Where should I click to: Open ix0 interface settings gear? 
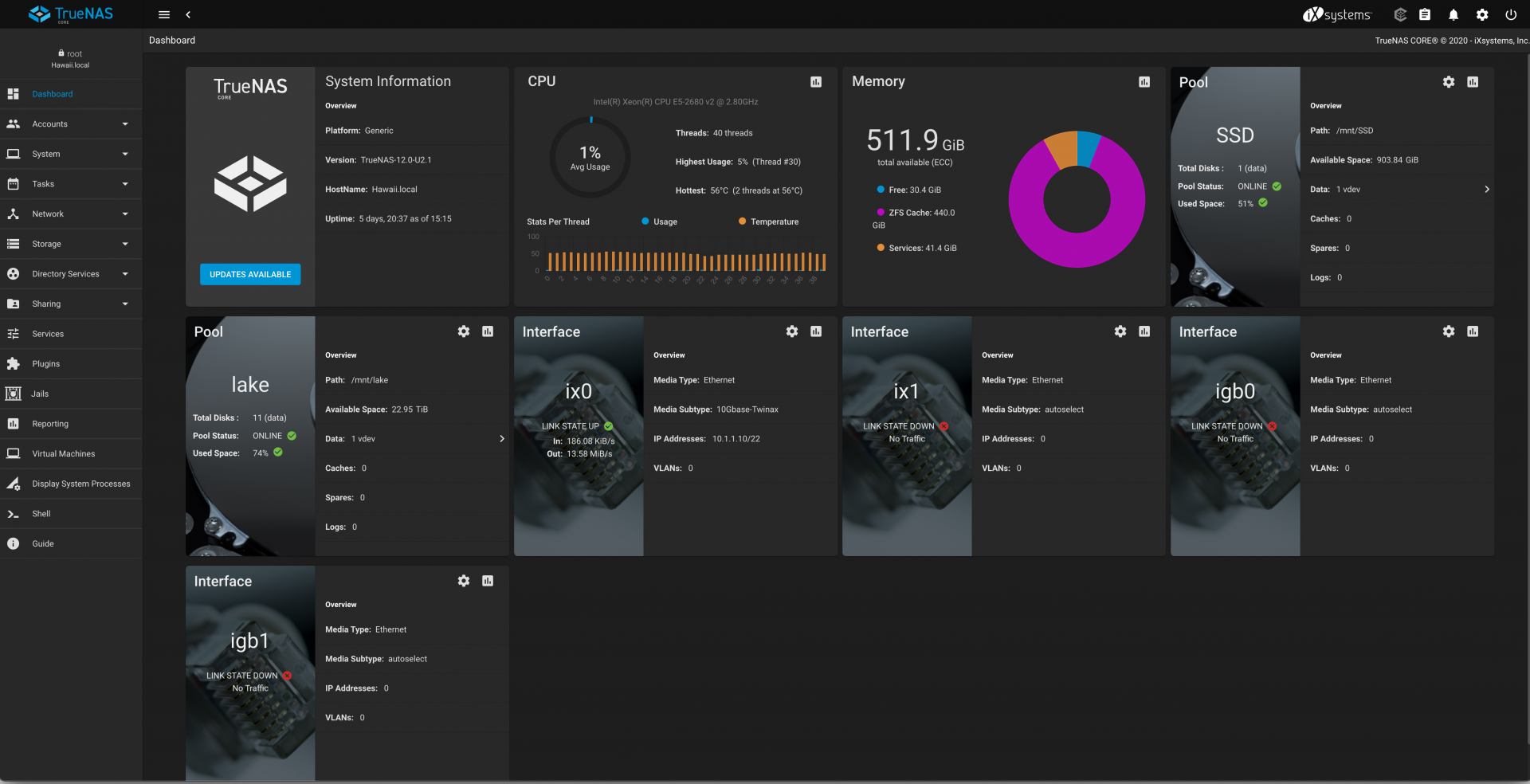tap(792, 331)
